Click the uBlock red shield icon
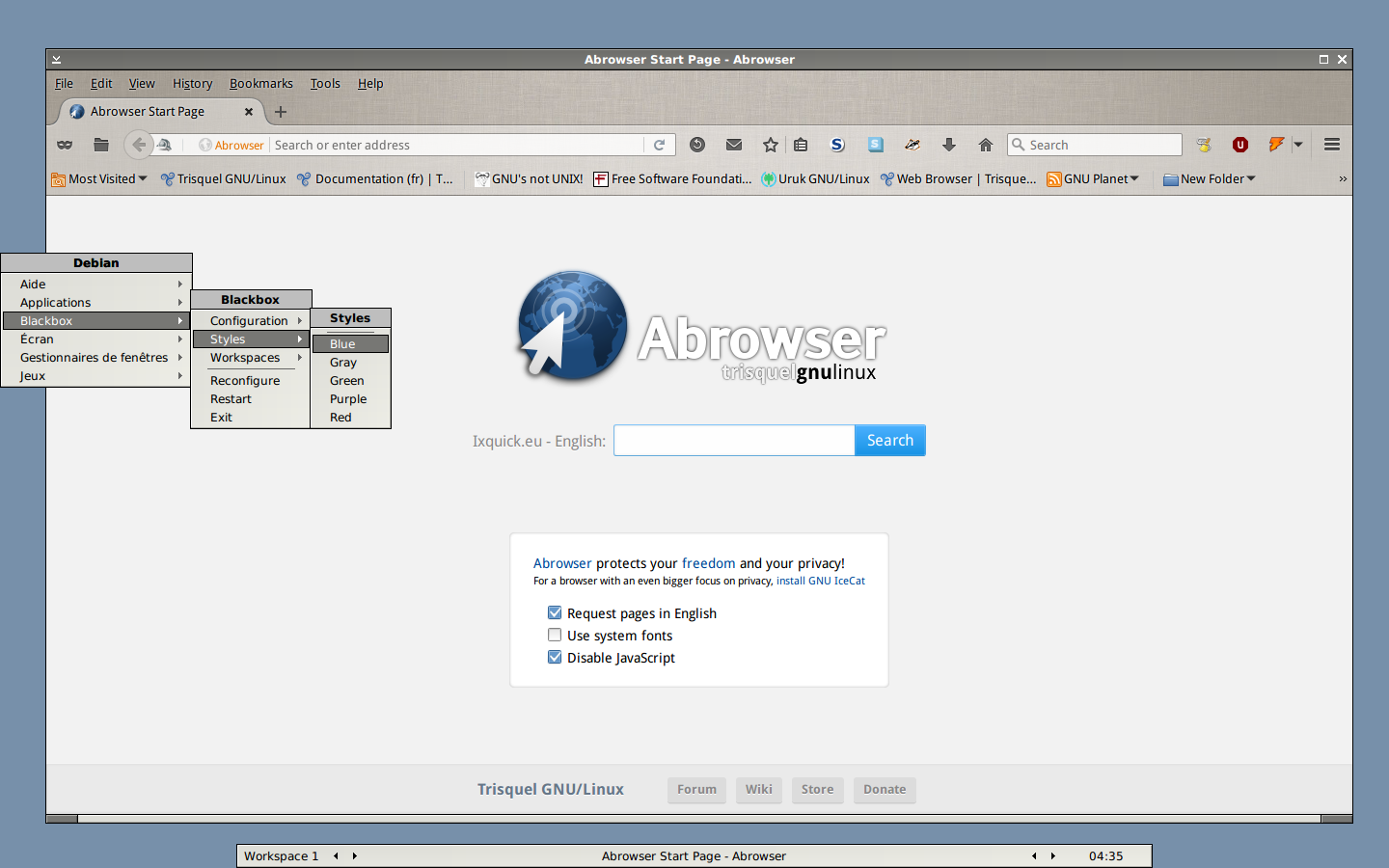Screen dimensions: 1389x868 coord(1240,145)
